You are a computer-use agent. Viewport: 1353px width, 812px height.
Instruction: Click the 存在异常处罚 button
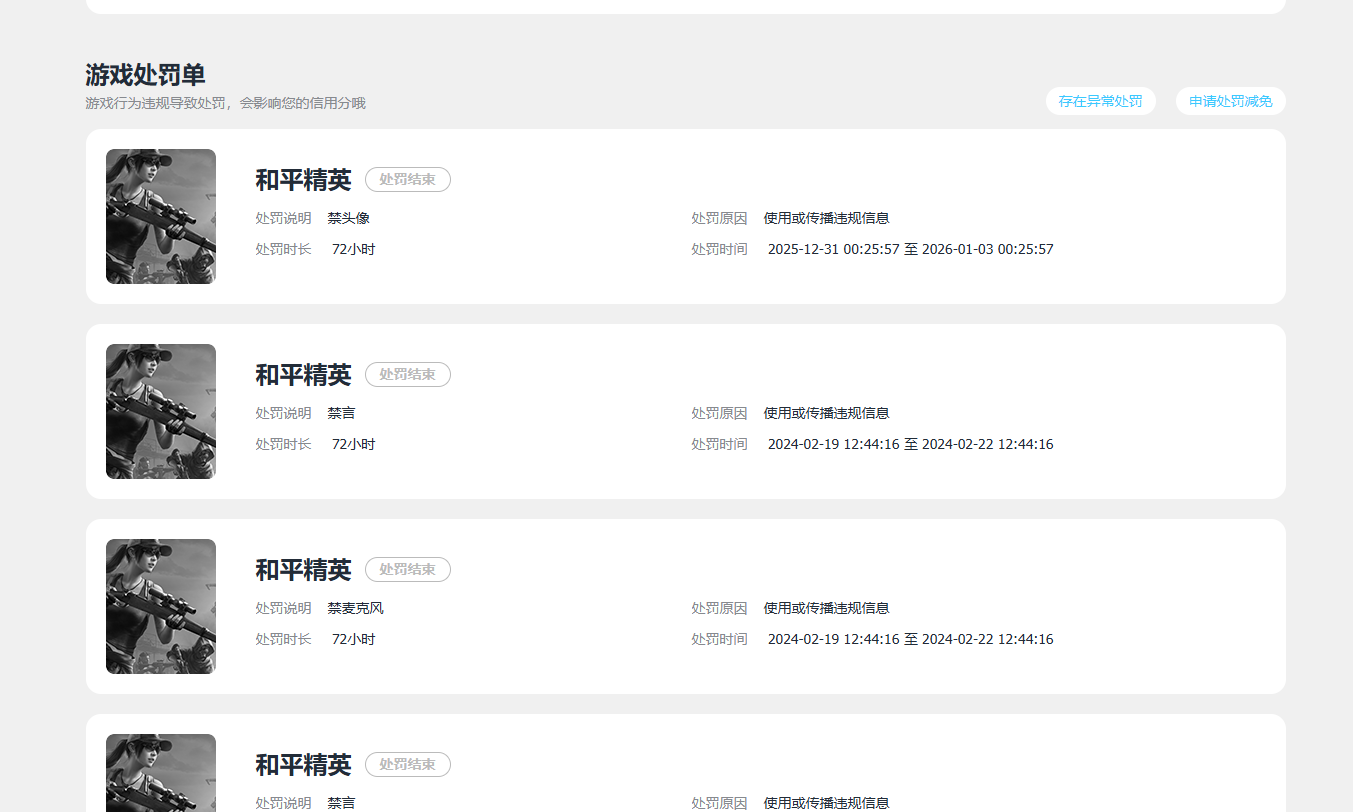tap(1100, 101)
